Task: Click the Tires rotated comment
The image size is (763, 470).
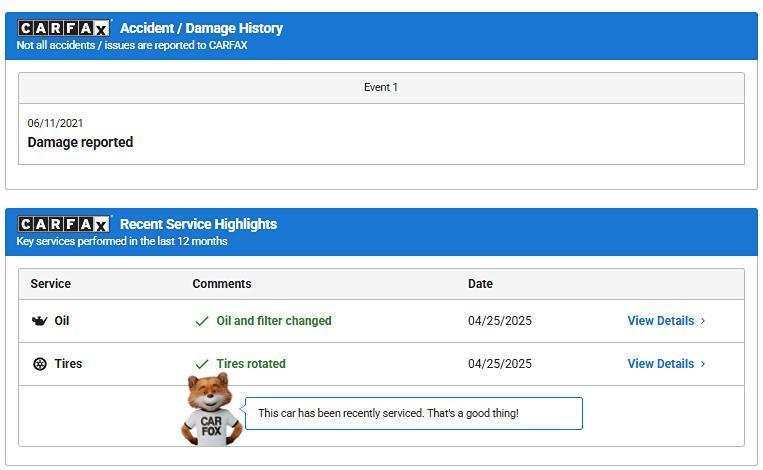Action: tap(251, 363)
